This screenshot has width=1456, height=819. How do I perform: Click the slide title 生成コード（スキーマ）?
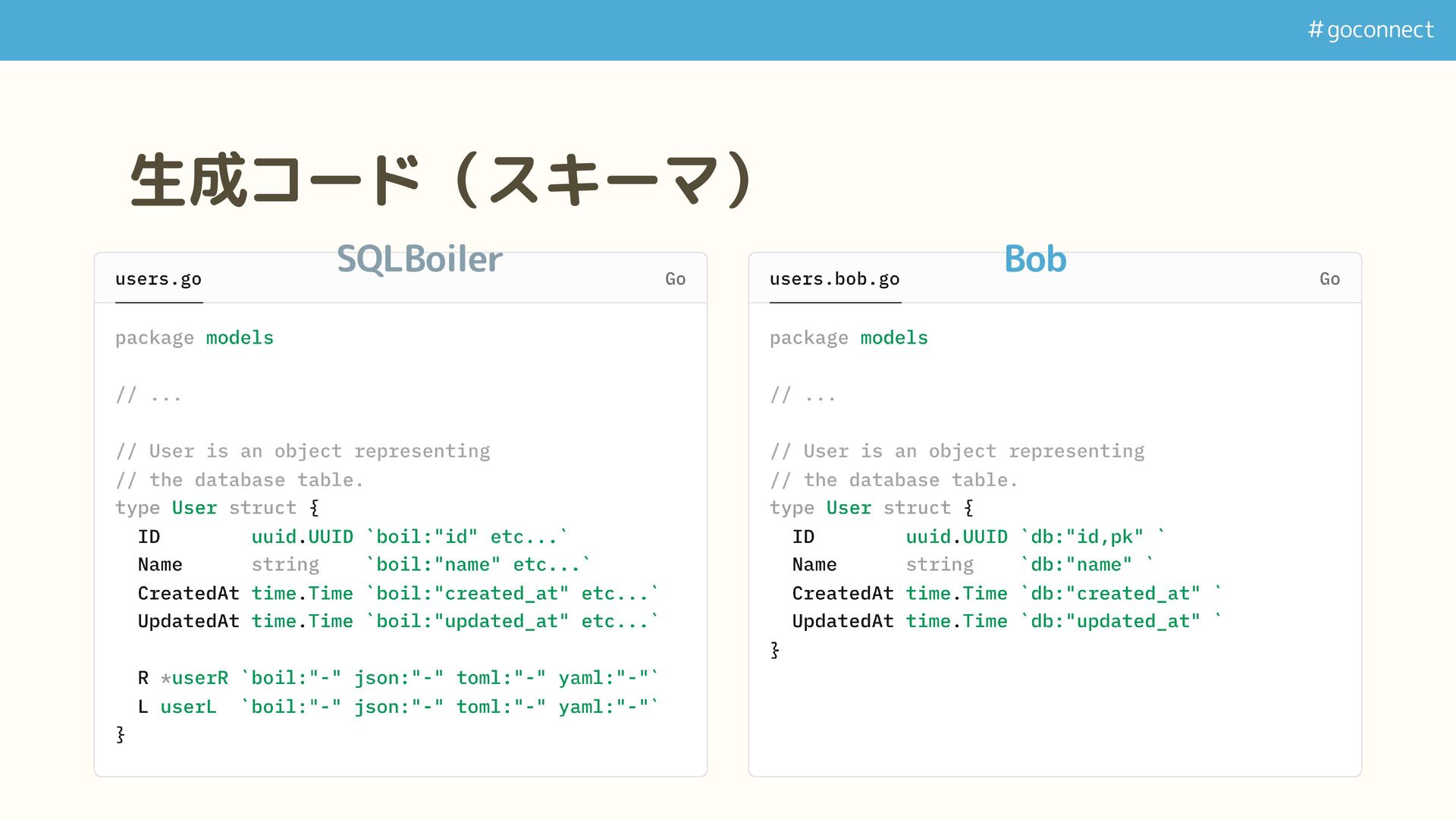click(441, 180)
